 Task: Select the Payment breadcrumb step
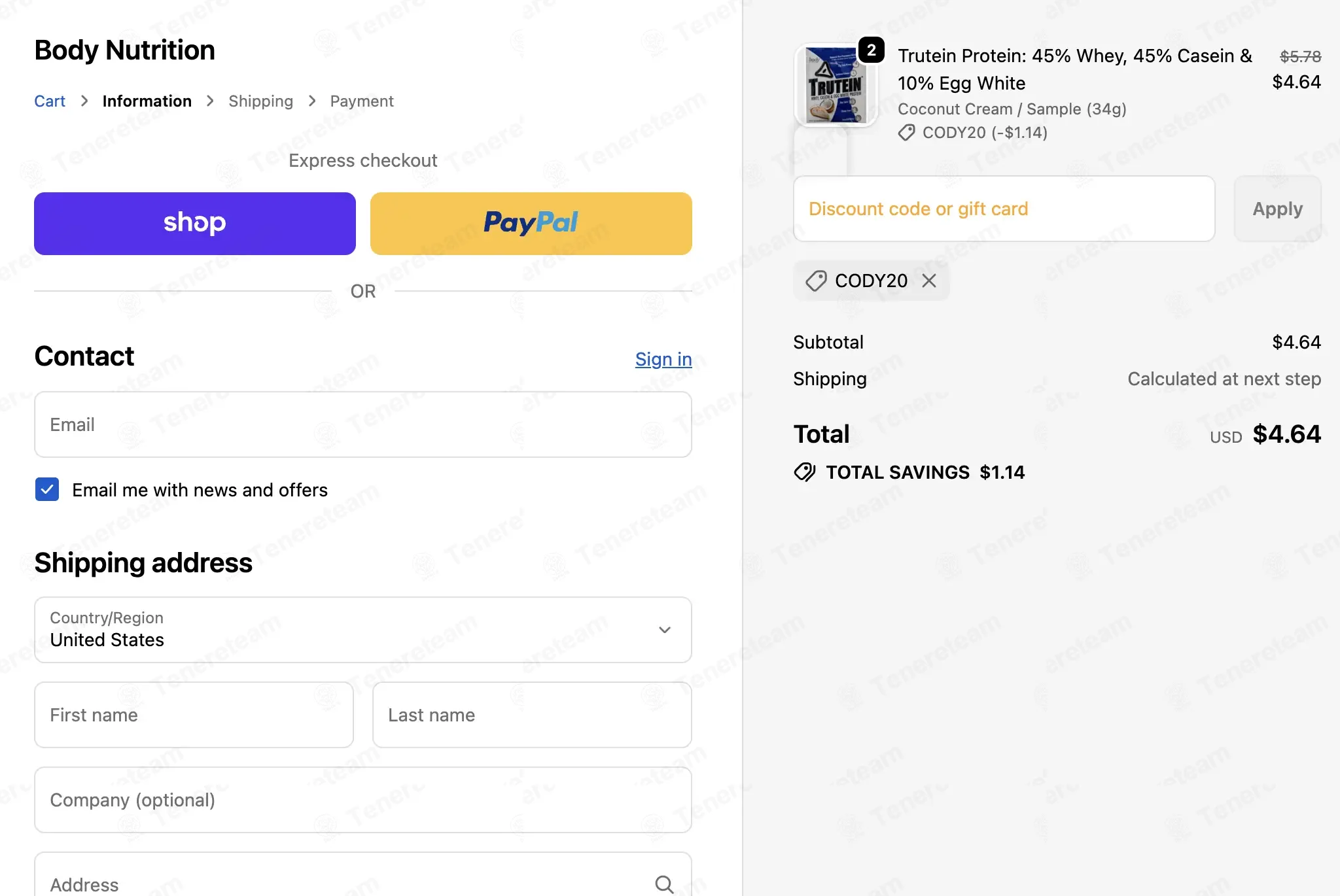tap(362, 101)
